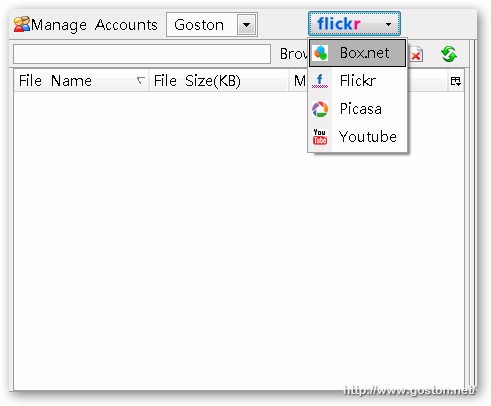Click the YouTube logo icon in menu
The height and width of the screenshot is (406, 491).
320,137
